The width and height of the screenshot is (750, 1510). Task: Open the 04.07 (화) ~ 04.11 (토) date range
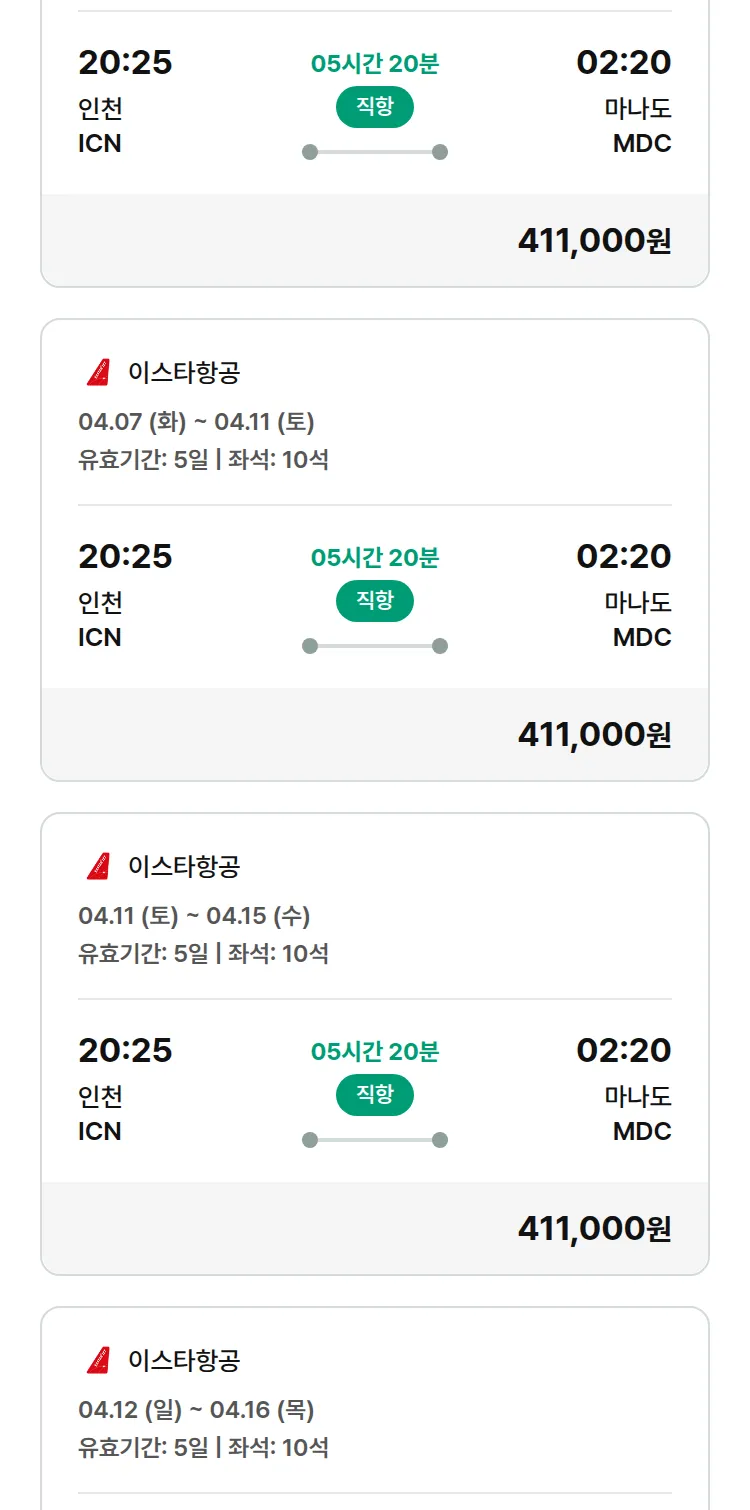[x=196, y=422]
